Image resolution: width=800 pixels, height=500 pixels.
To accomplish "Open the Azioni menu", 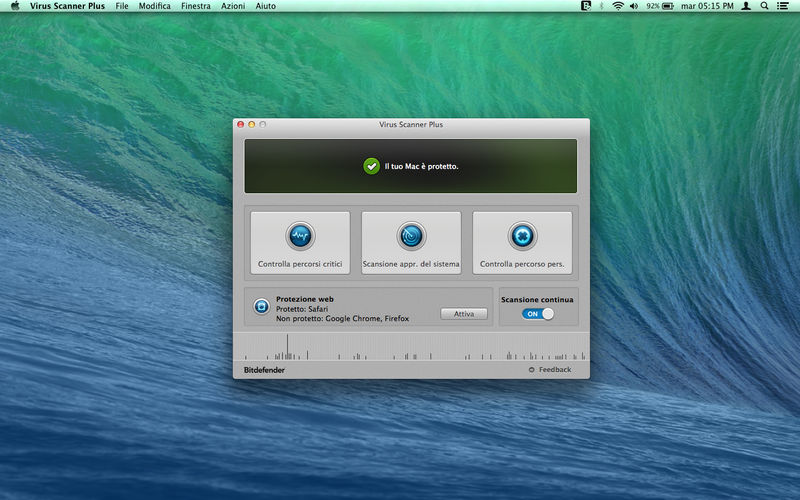I will (233, 6).
